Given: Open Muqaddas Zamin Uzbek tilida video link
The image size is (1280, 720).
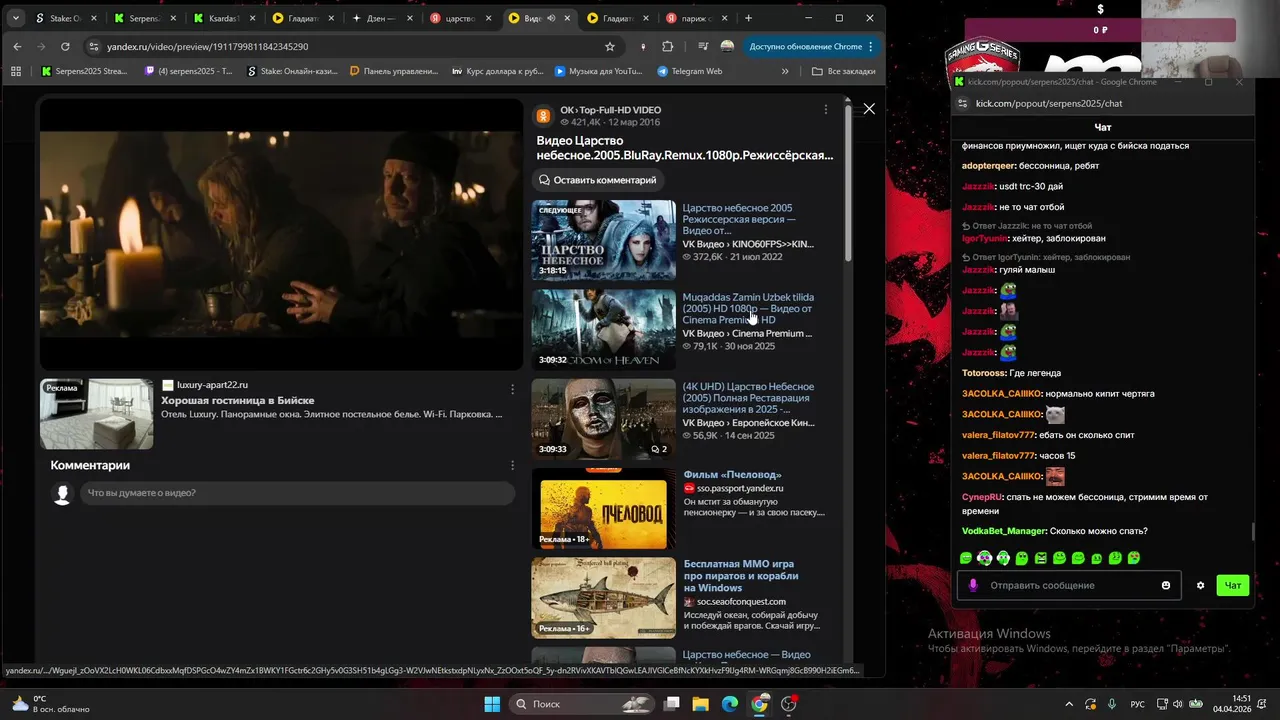Looking at the screenshot, I should tap(748, 308).
